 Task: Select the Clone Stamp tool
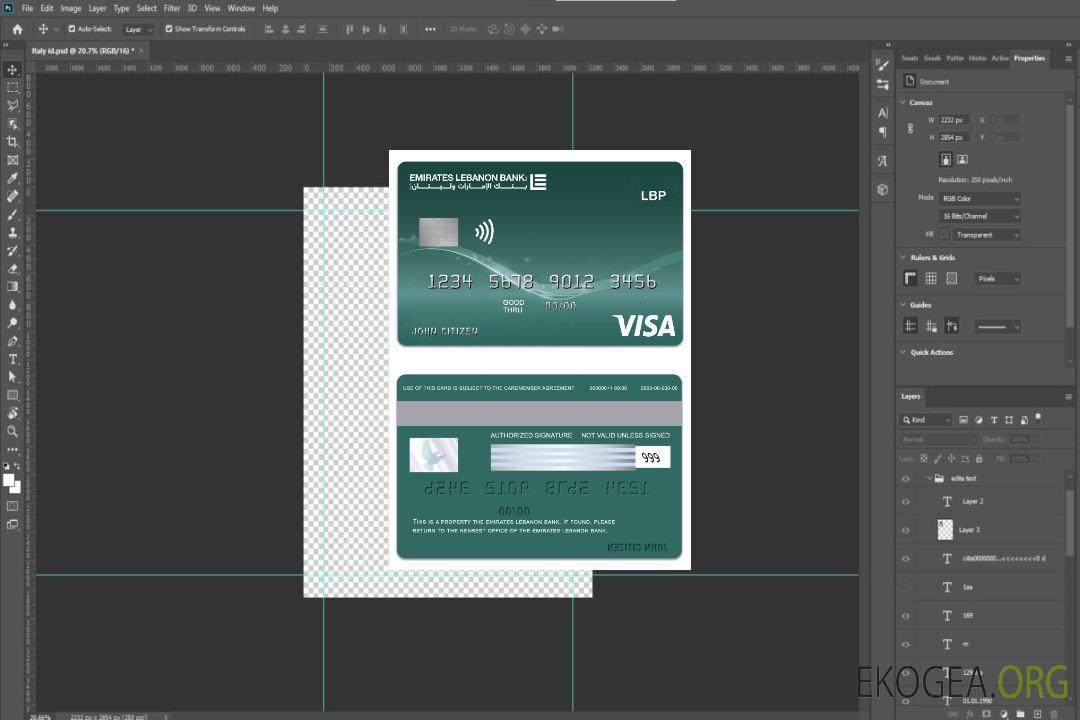coord(12,232)
